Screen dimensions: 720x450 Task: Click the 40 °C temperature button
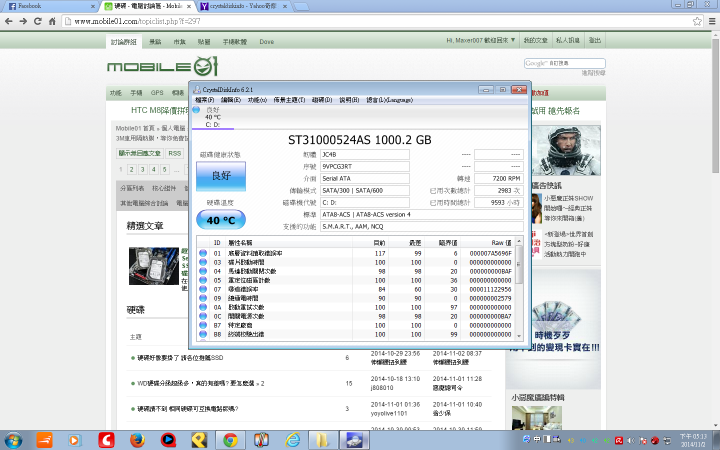pos(221,220)
